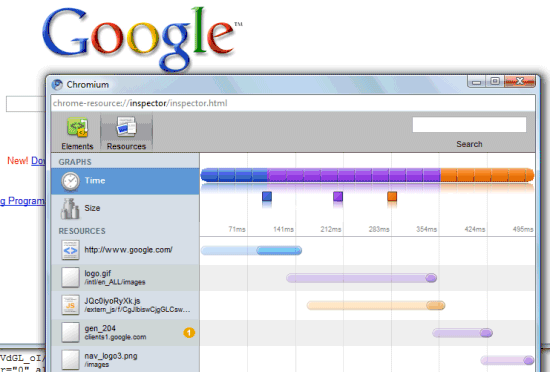
Task: Open the Elements panel icon
Action: point(78,128)
